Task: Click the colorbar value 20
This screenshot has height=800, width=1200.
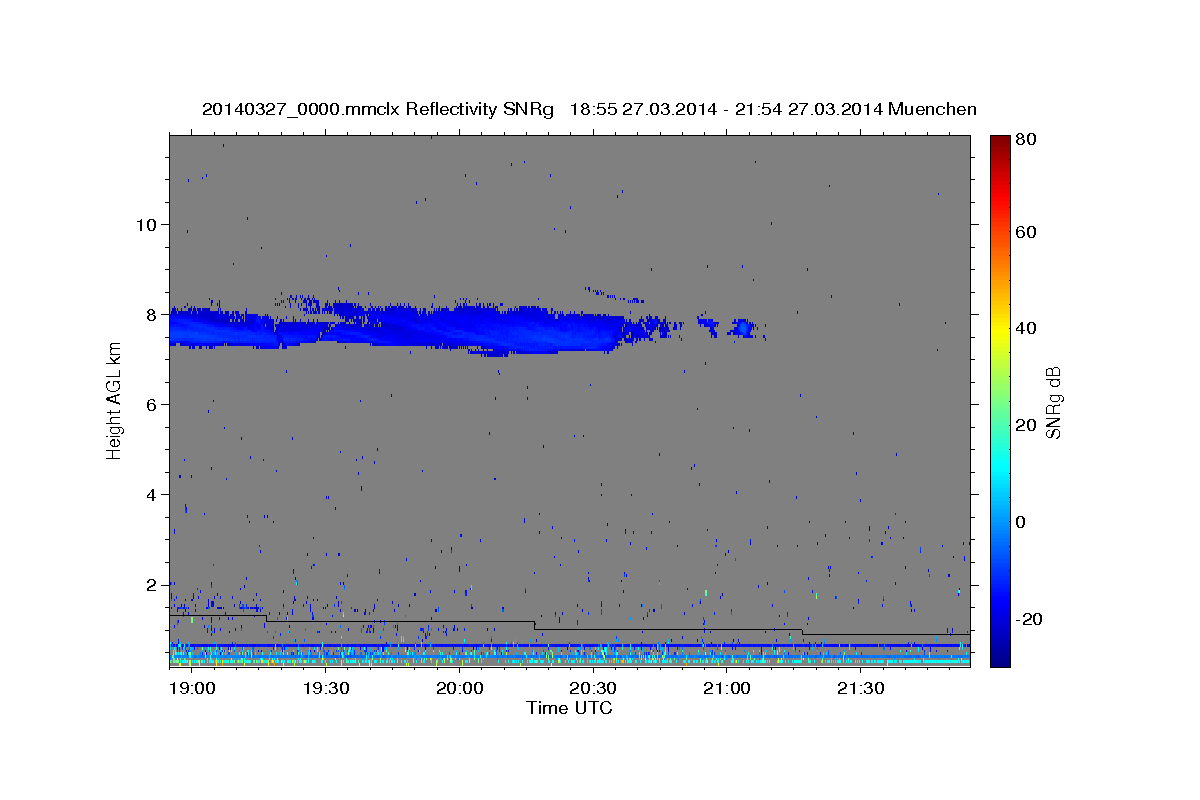Action: click(x=1026, y=425)
